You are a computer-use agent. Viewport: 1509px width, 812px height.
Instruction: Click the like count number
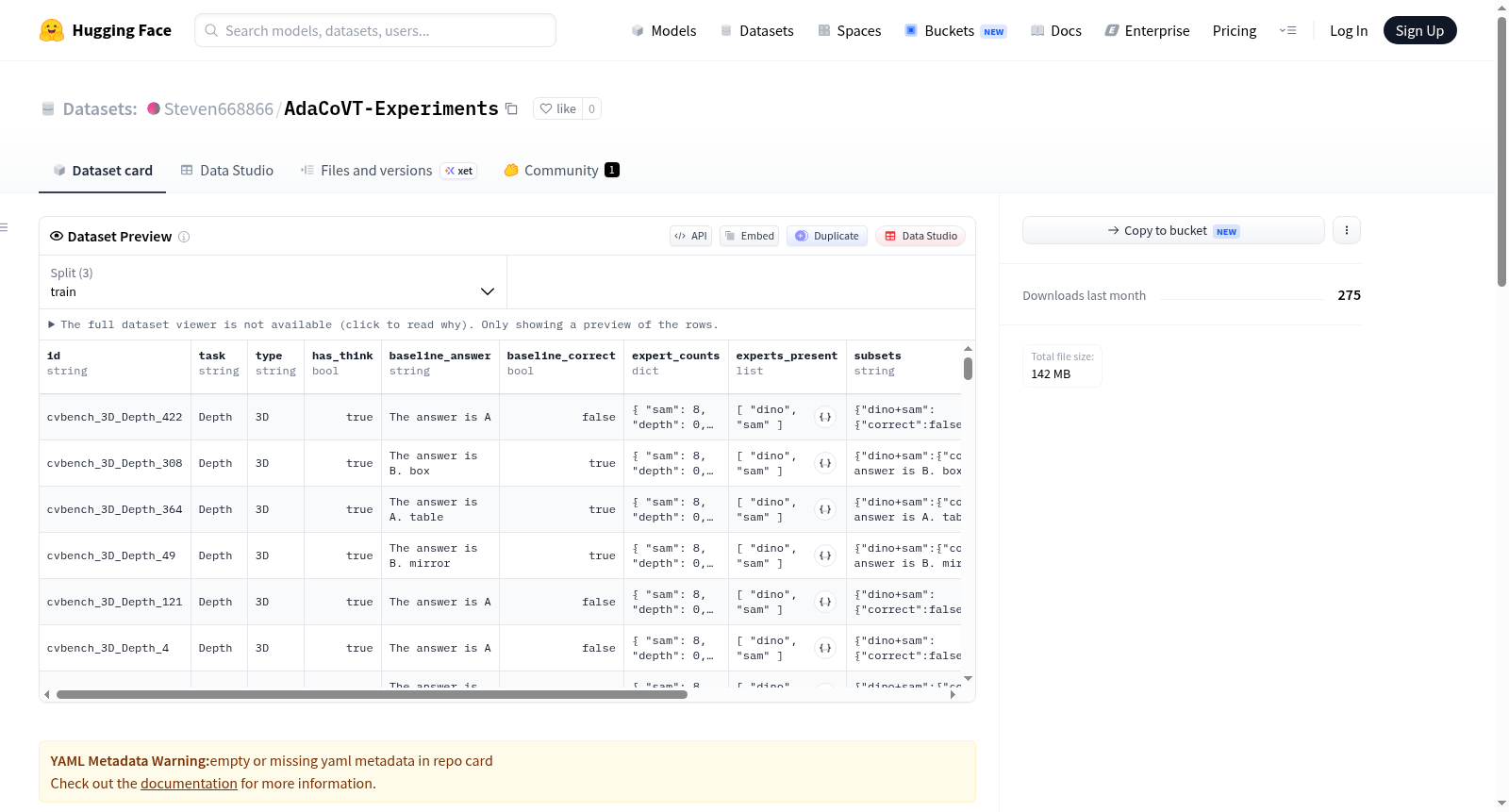[x=591, y=108]
